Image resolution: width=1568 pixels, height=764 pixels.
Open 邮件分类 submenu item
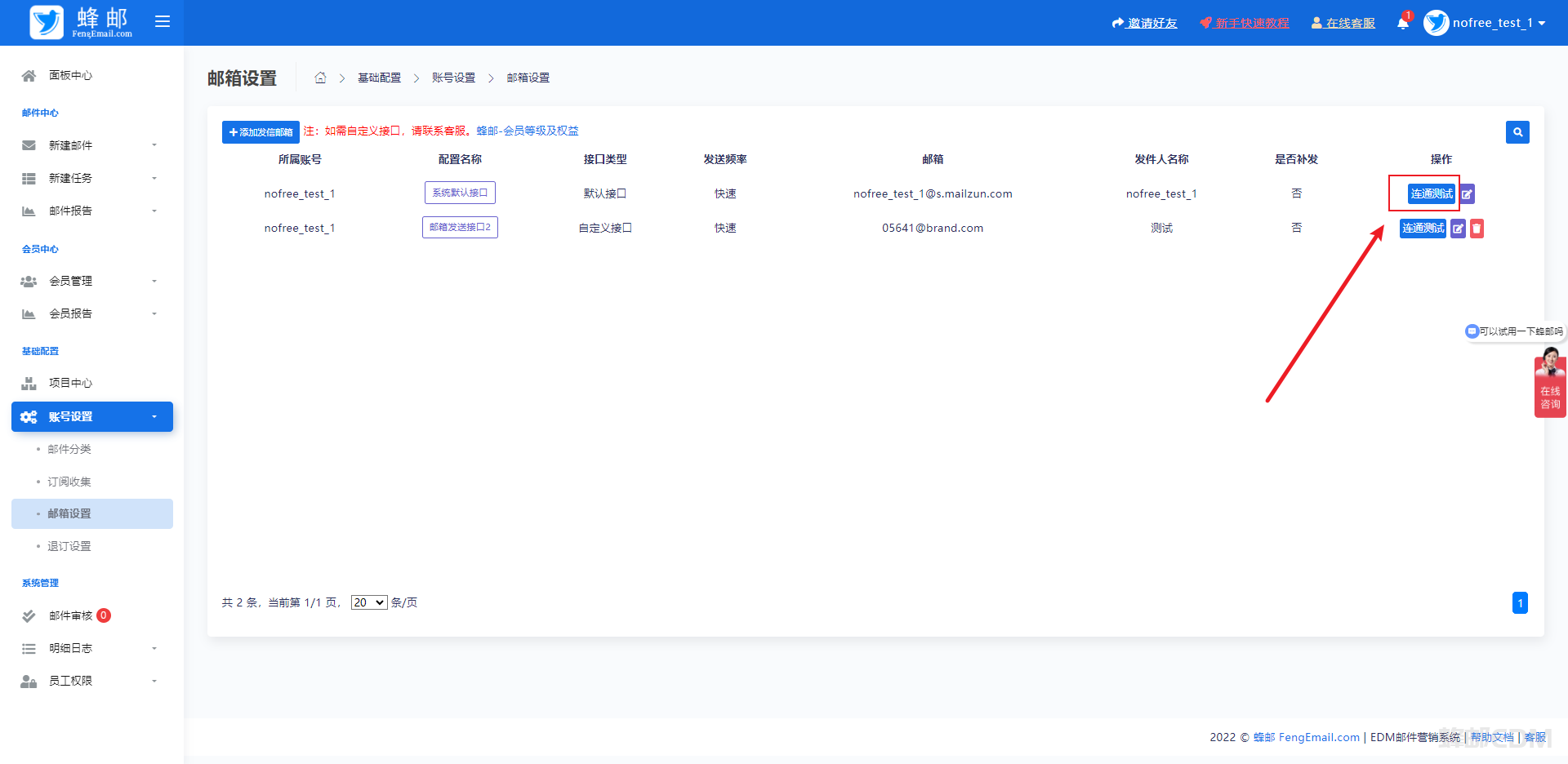69,449
